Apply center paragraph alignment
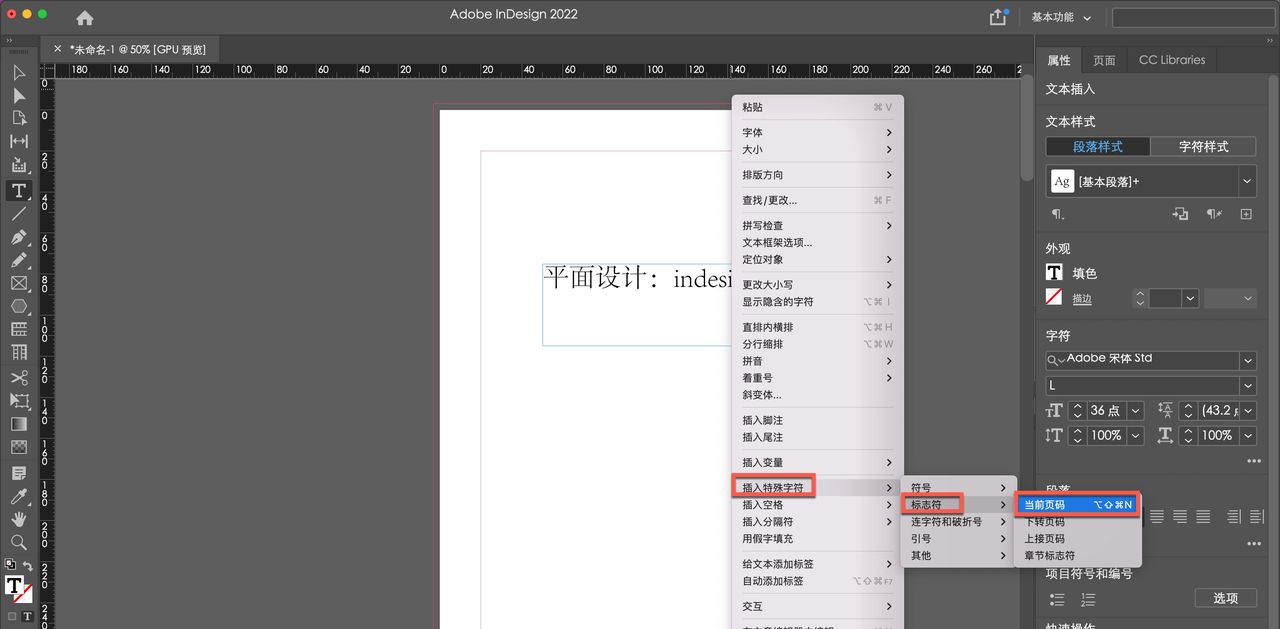 (1180, 516)
